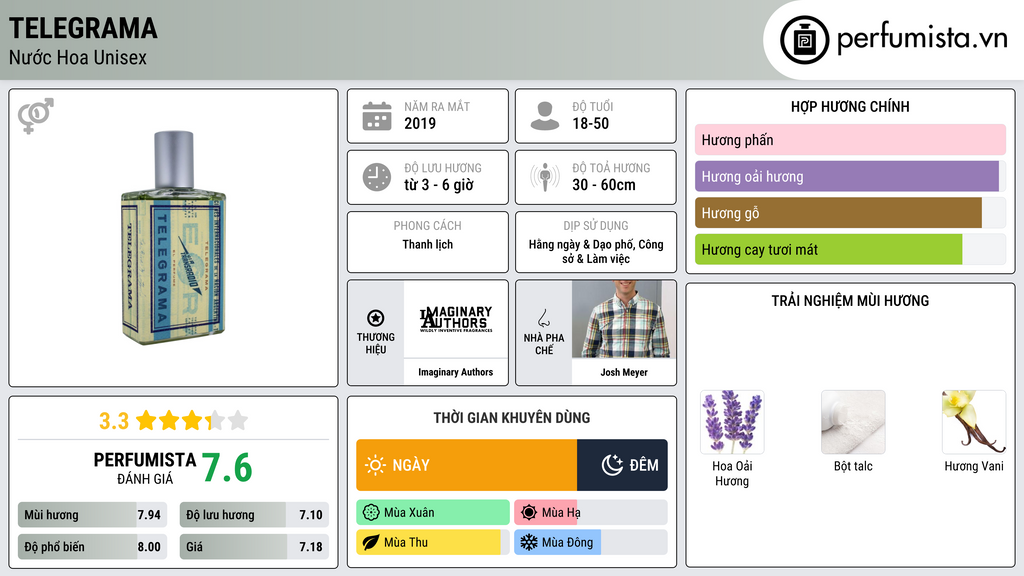Screen dimensions: 1024x576
Task: Click the Hằng ngày & Dạo phố occasion text
Action: 596,251
